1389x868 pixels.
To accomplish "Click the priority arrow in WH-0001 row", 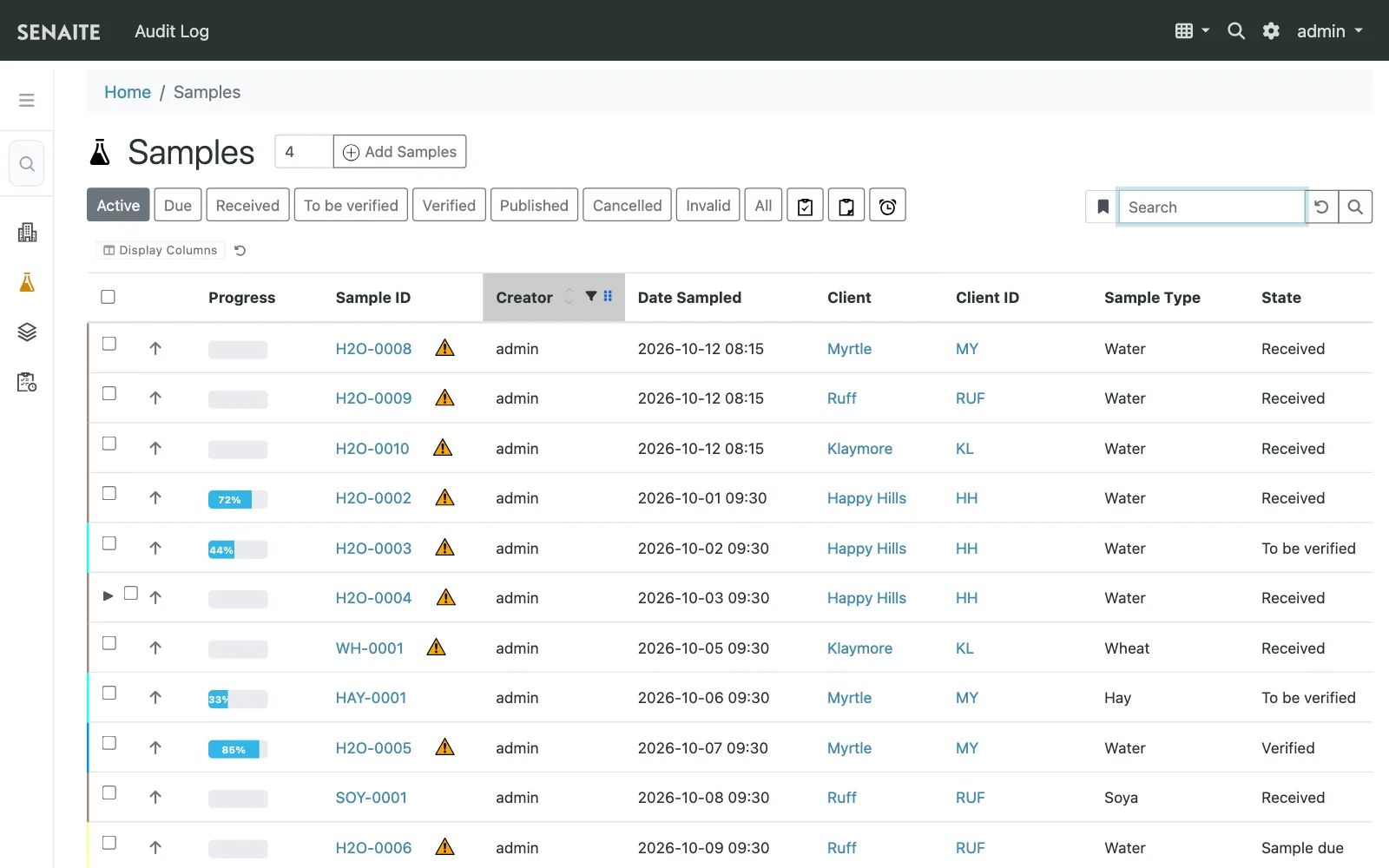I will click(x=155, y=648).
